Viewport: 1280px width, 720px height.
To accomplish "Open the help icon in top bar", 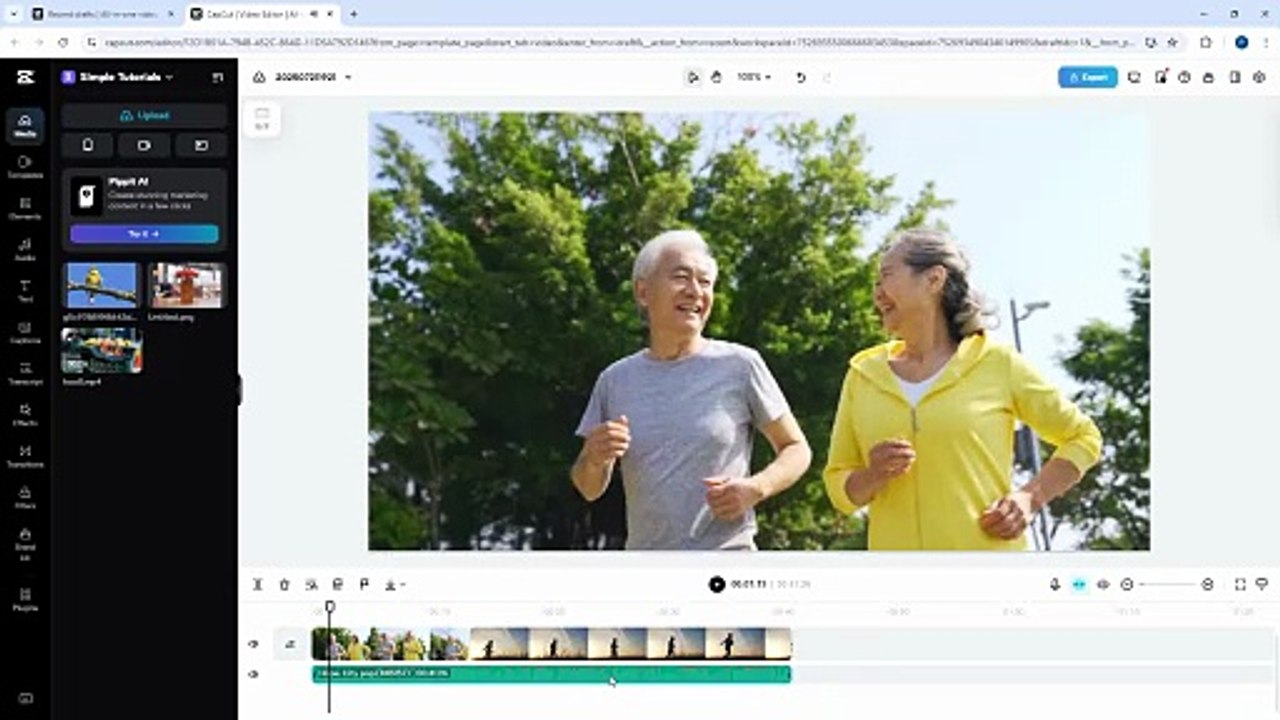I will [x=1184, y=77].
